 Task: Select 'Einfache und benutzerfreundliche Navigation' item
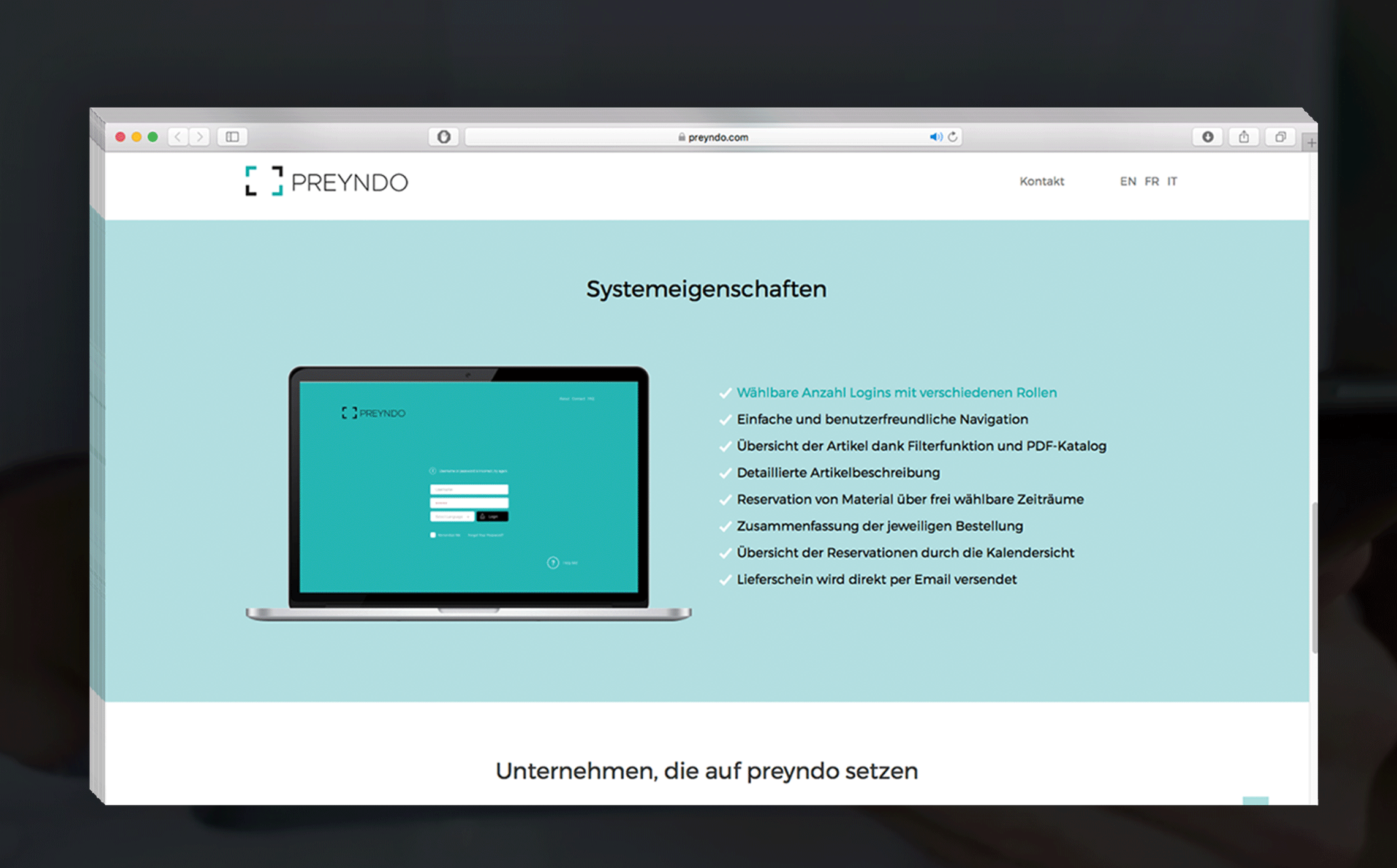point(882,420)
